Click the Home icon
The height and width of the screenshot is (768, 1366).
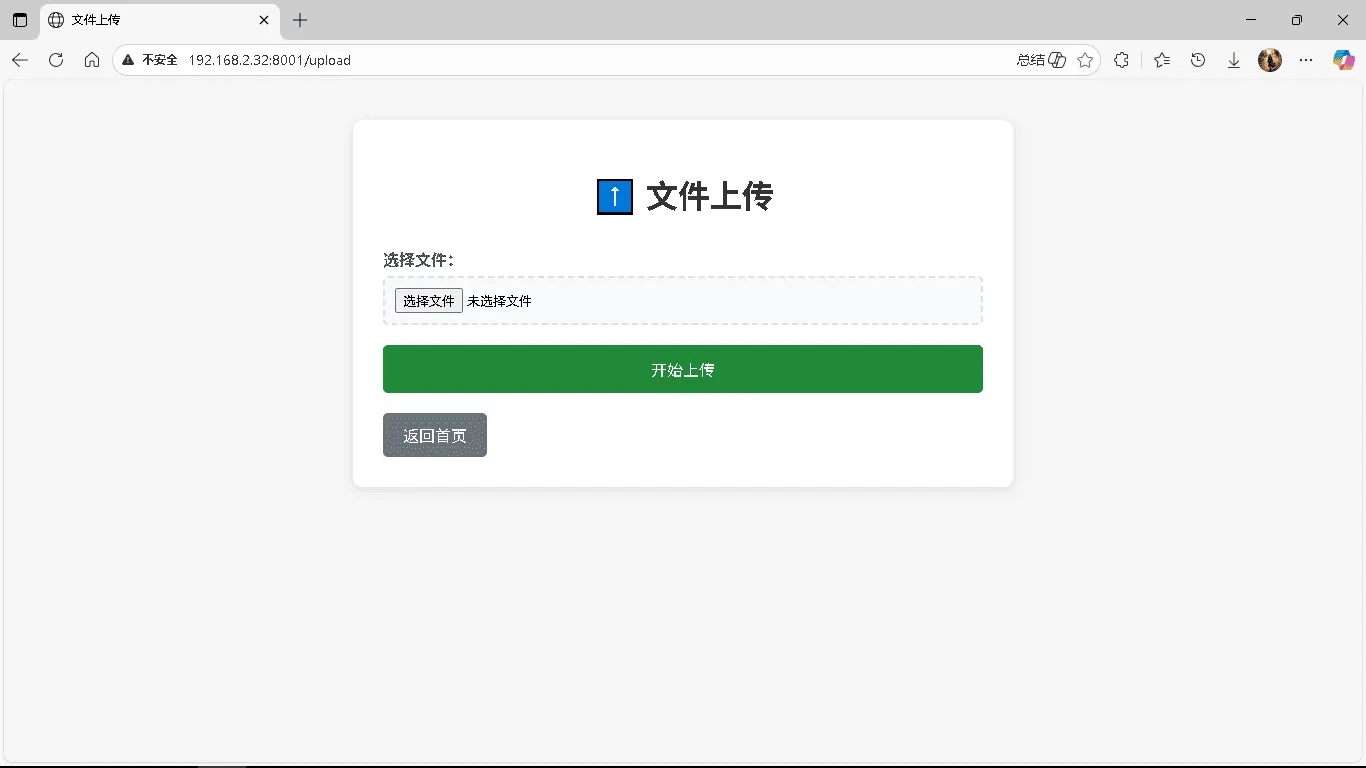[91, 60]
